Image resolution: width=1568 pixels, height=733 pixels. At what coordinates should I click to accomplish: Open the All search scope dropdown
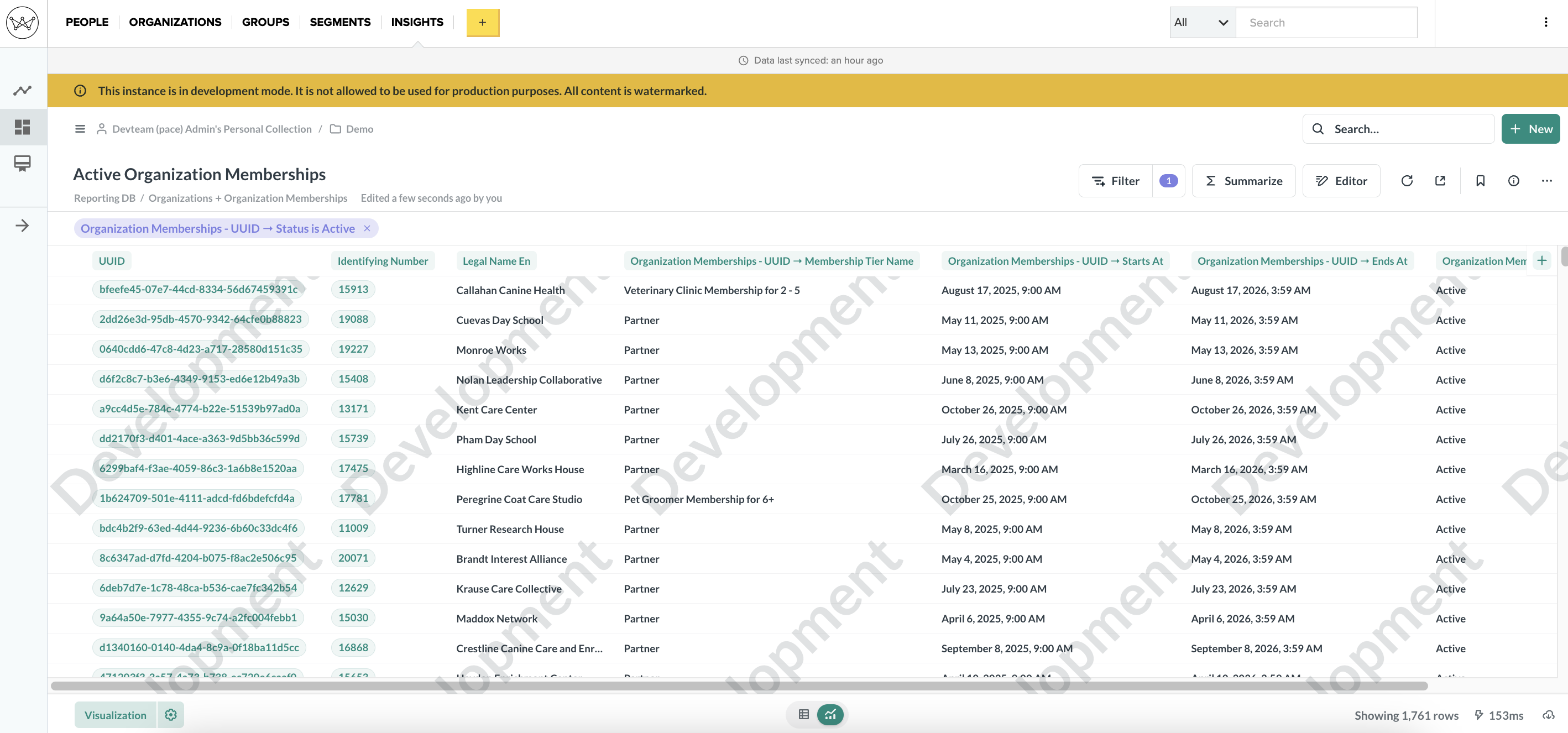1203,23
